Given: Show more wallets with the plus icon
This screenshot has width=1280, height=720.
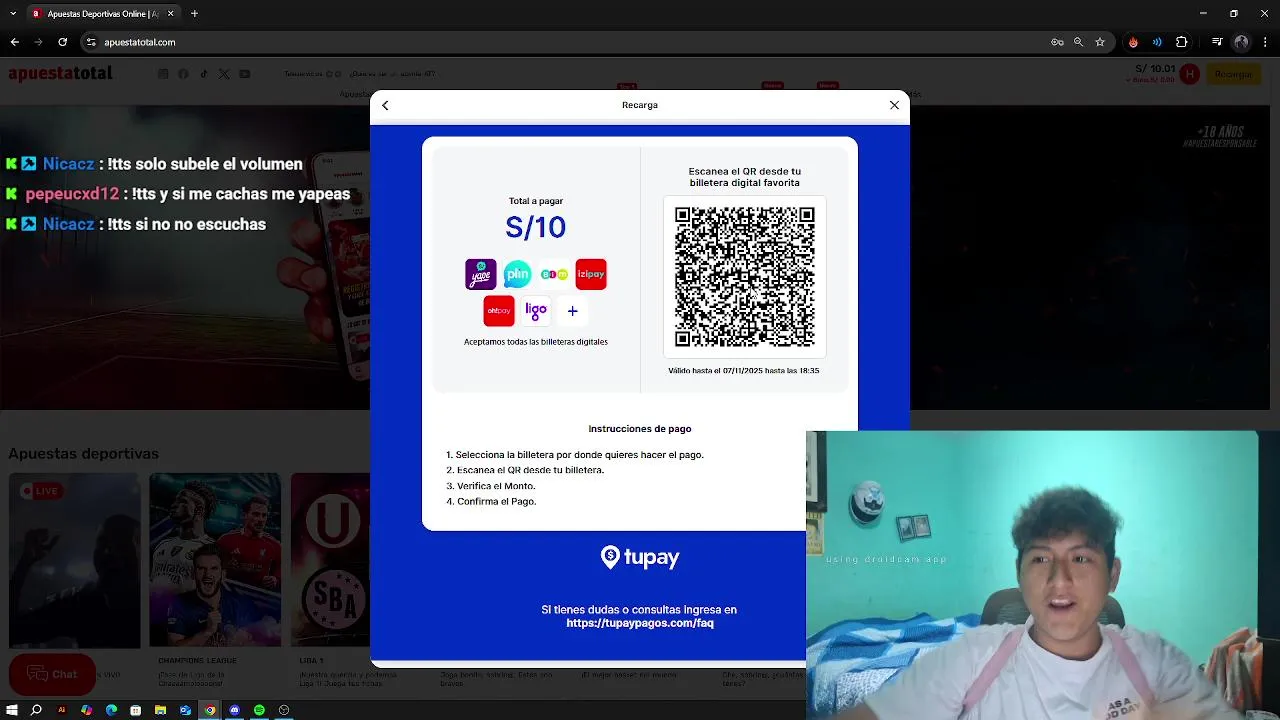Looking at the screenshot, I should [573, 311].
